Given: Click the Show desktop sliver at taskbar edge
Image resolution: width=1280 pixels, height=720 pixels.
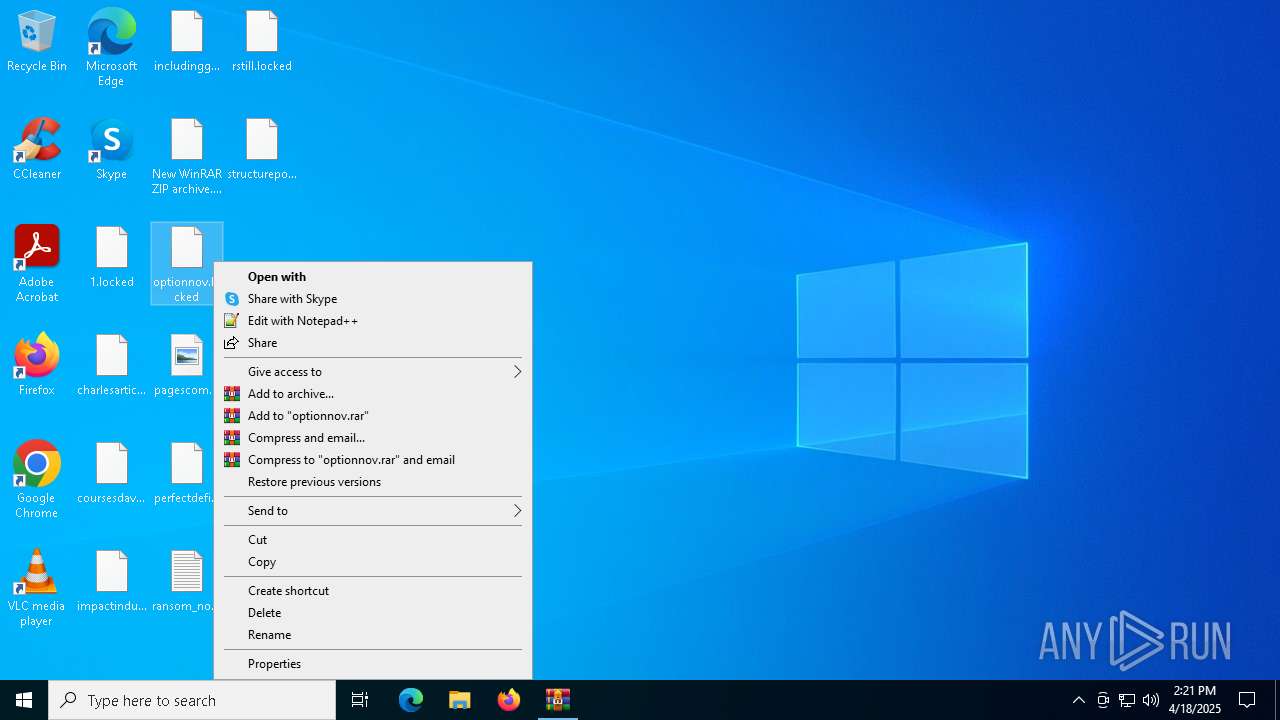Looking at the screenshot, I should click(1277, 700).
